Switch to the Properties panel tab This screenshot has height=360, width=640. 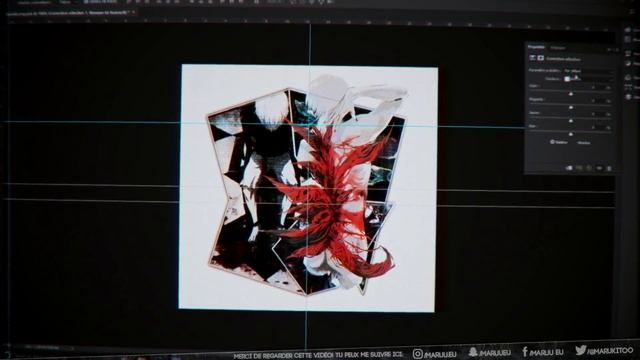pyautogui.click(x=536, y=47)
